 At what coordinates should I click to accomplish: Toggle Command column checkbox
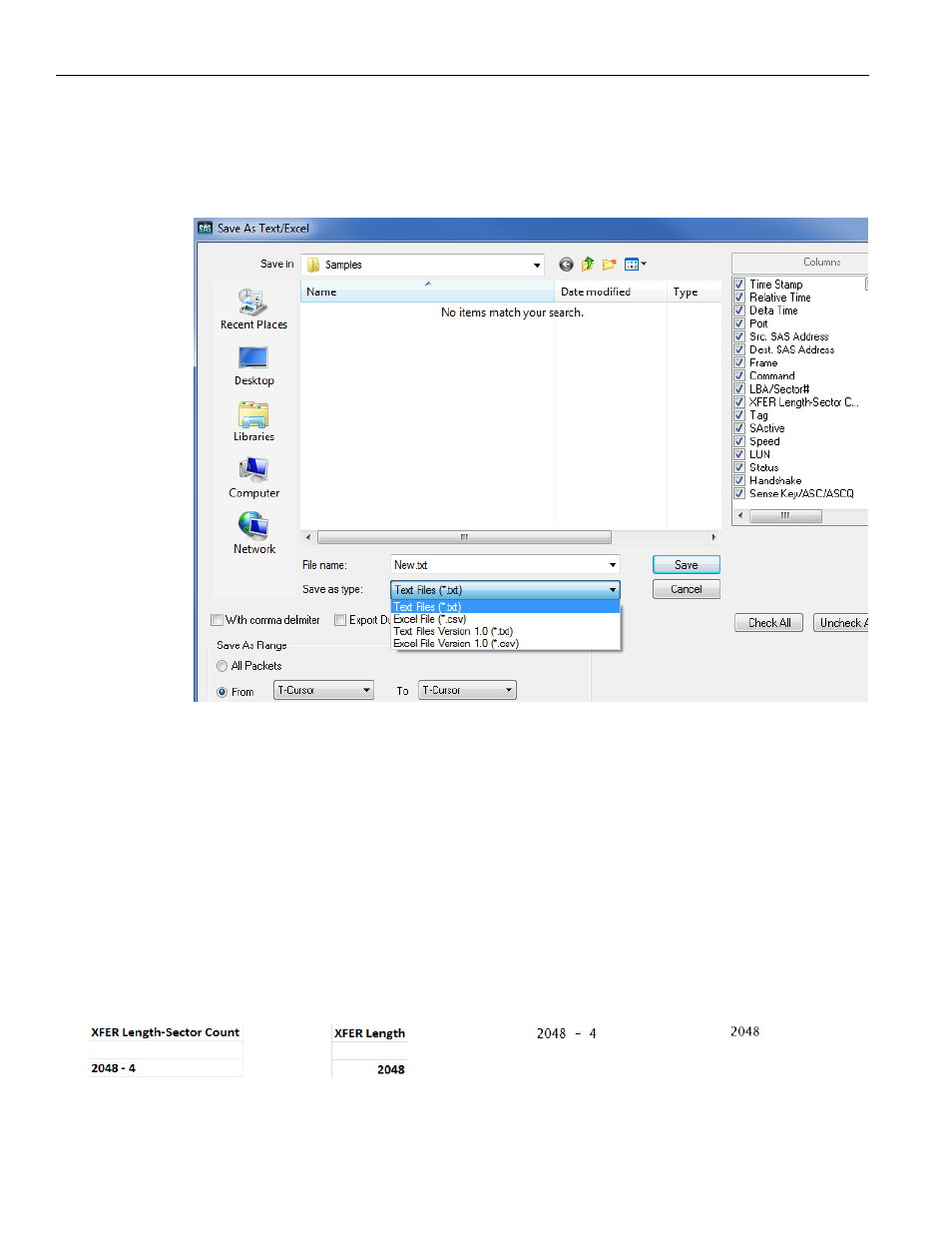click(739, 375)
